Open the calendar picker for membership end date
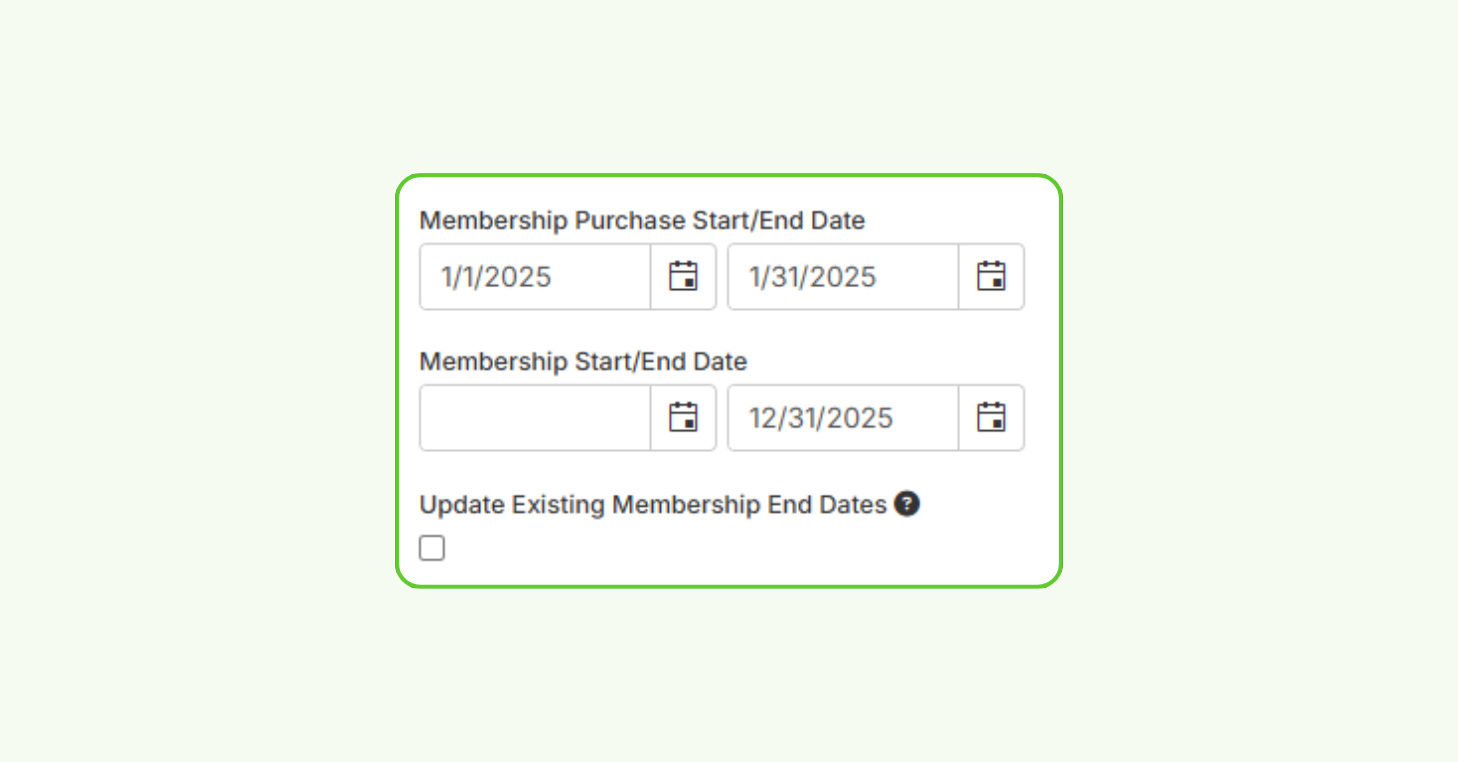 click(992, 418)
